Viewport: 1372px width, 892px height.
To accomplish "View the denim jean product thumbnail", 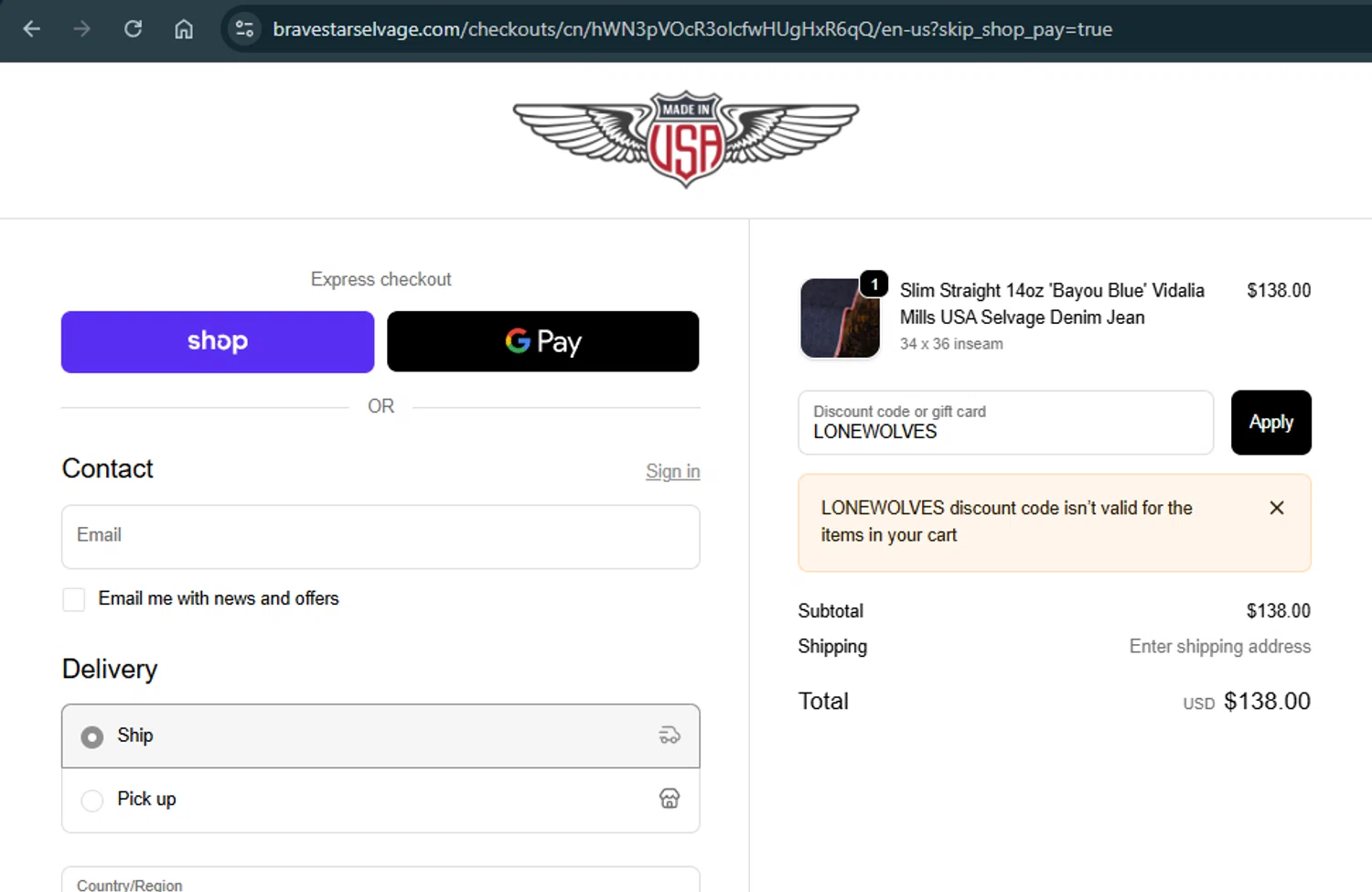I will (840, 317).
